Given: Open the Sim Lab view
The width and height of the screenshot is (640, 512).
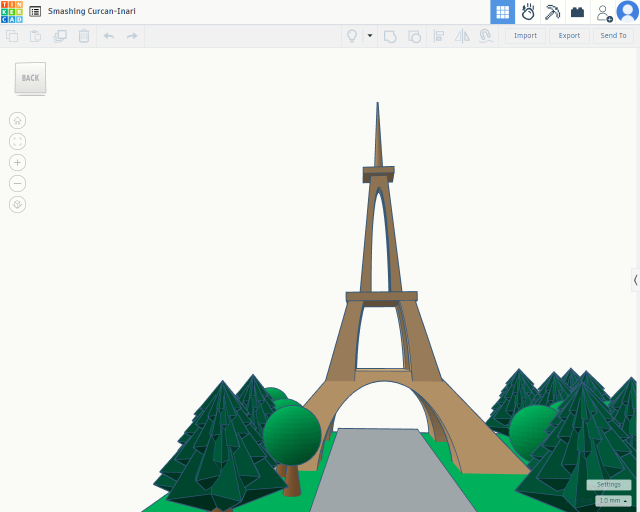Looking at the screenshot, I should 528,12.
